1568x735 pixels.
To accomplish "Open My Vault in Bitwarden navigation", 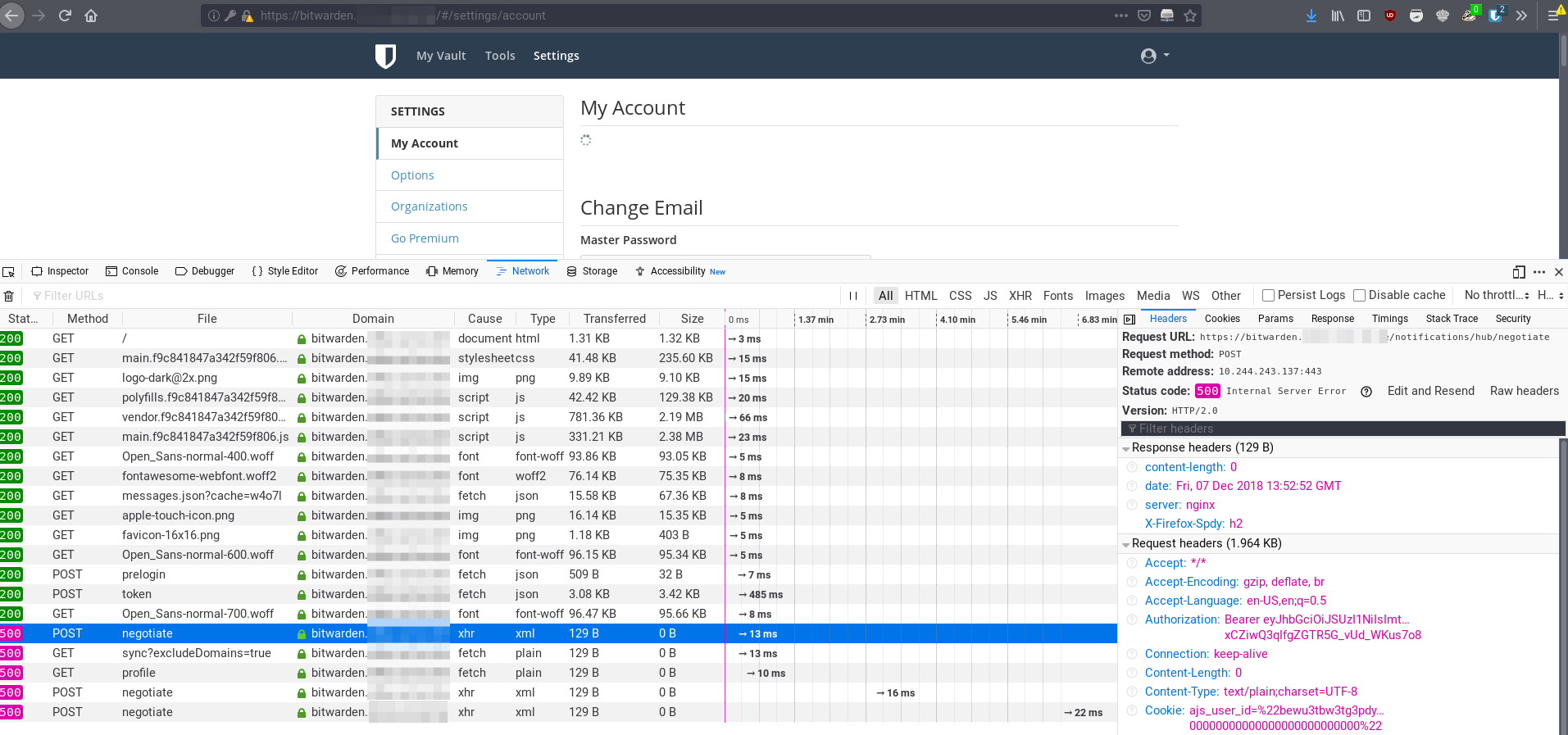I will tap(441, 56).
